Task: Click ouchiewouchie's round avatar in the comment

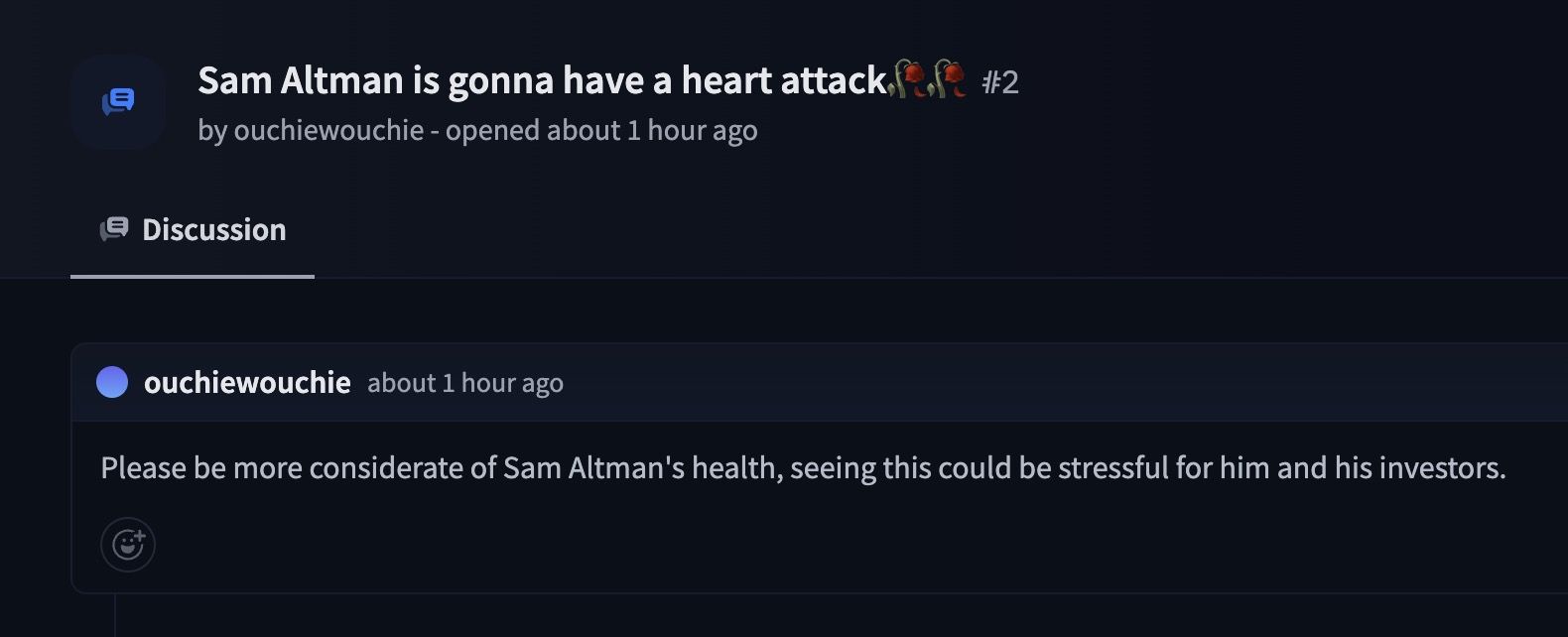Action: click(112, 382)
